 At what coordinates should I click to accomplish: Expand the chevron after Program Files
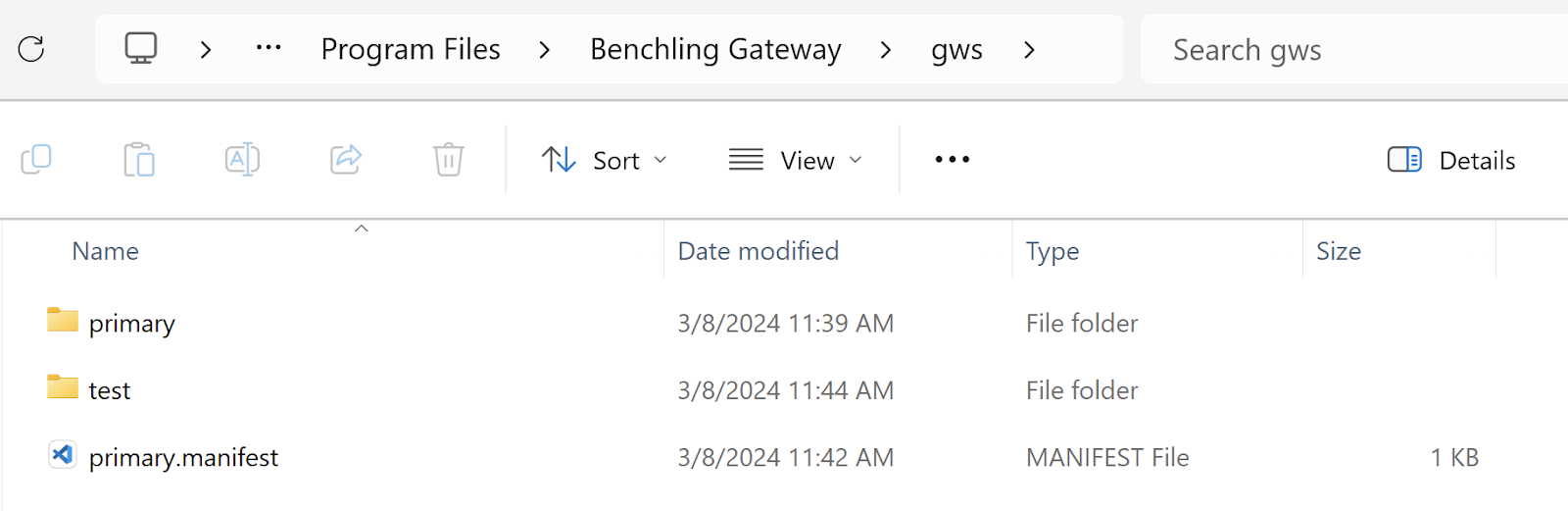[545, 50]
